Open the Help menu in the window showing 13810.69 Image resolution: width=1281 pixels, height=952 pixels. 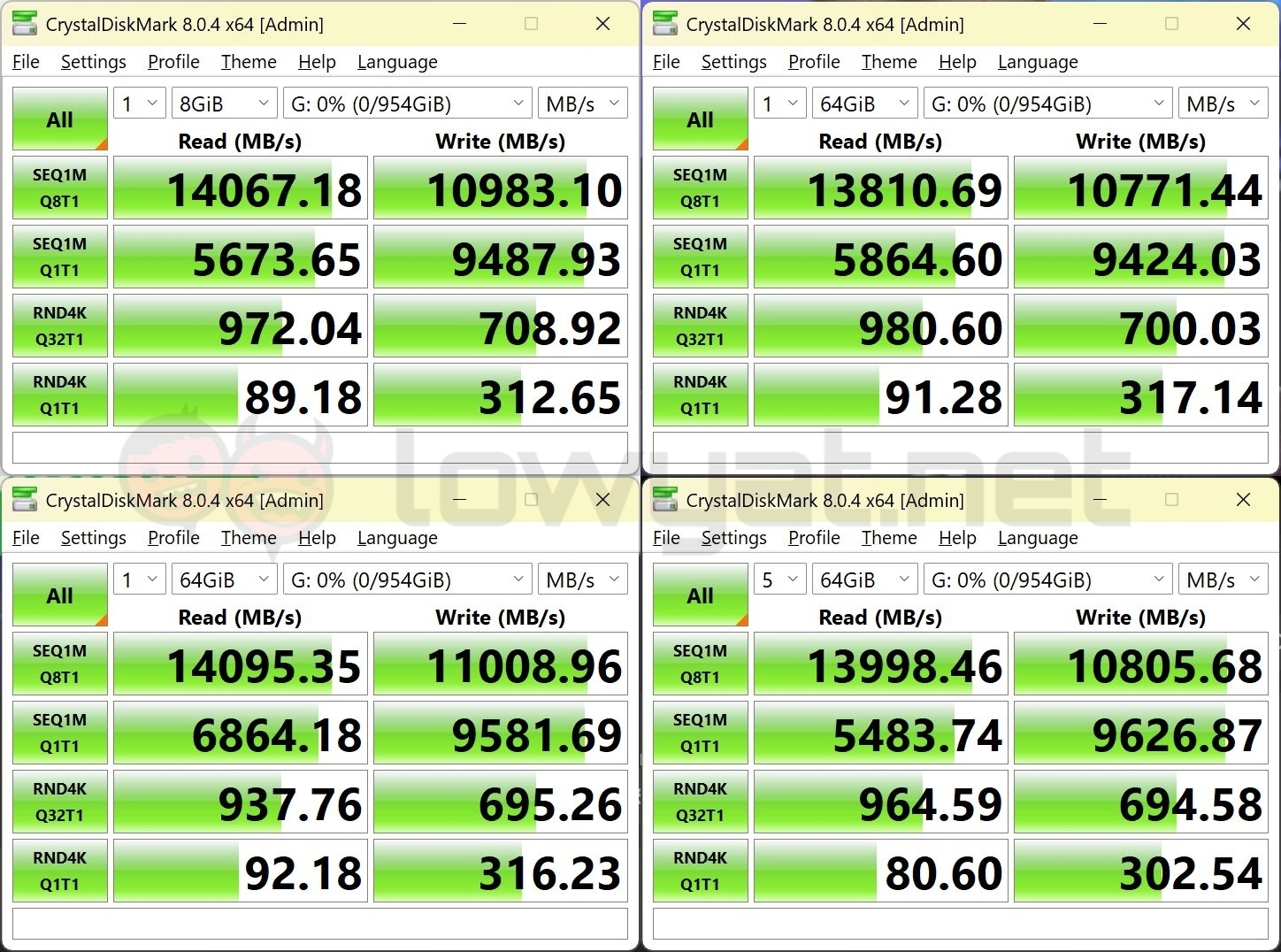[957, 61]
